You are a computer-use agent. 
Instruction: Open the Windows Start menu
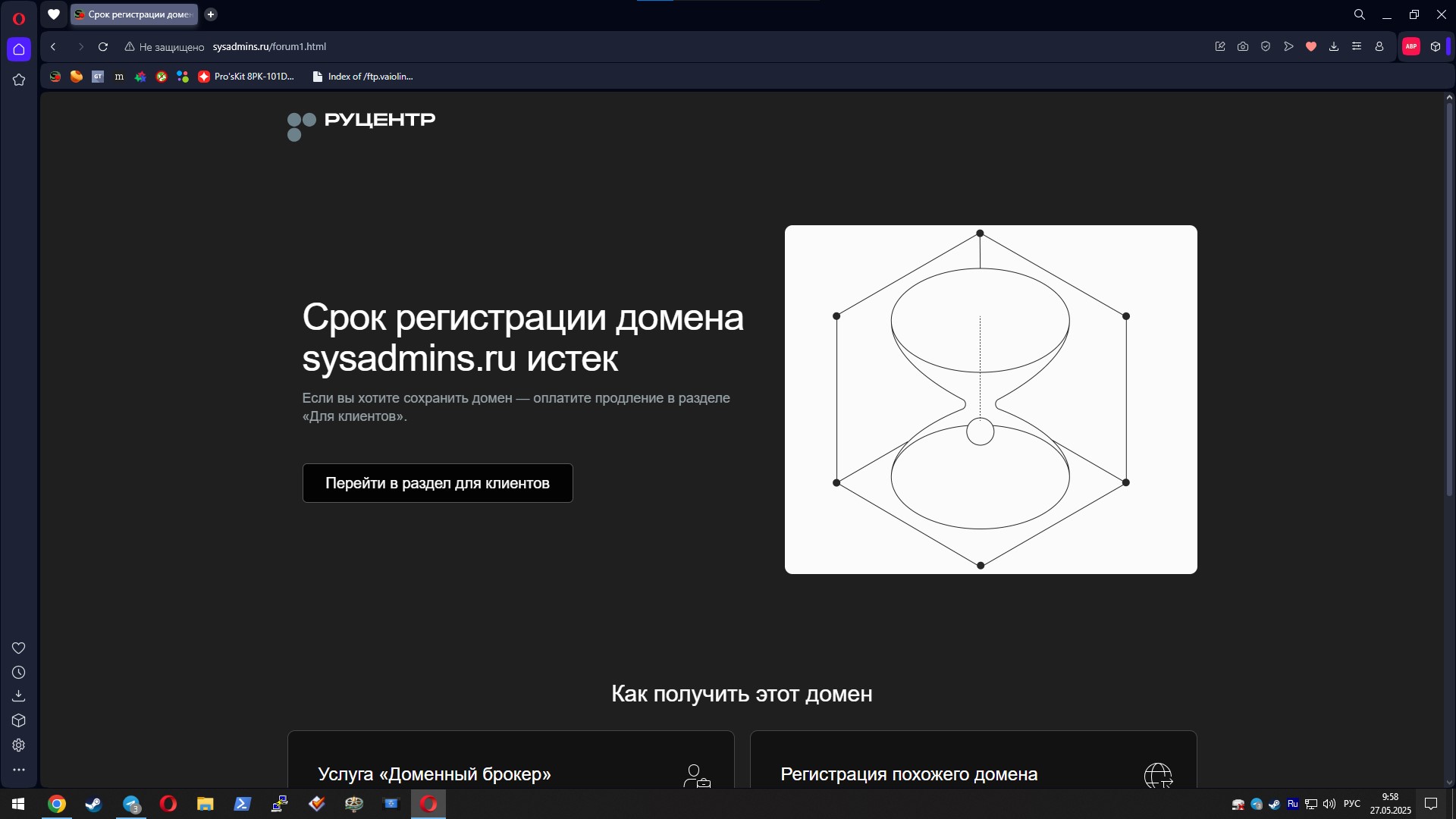[18, 804]
